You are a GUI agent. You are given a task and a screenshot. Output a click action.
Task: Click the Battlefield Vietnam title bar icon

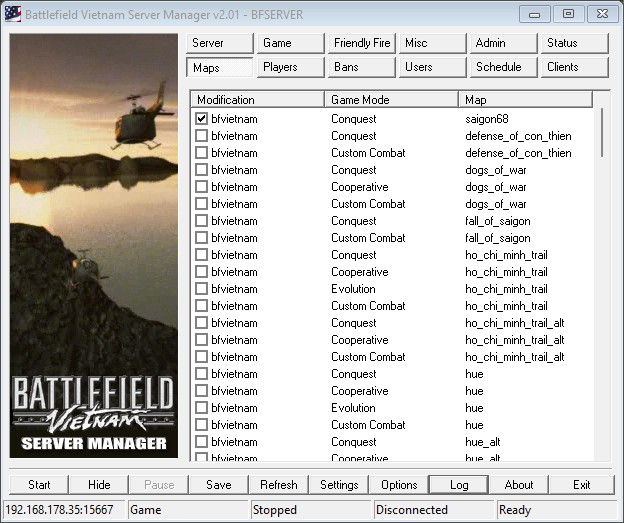click(x=14, y=14)
